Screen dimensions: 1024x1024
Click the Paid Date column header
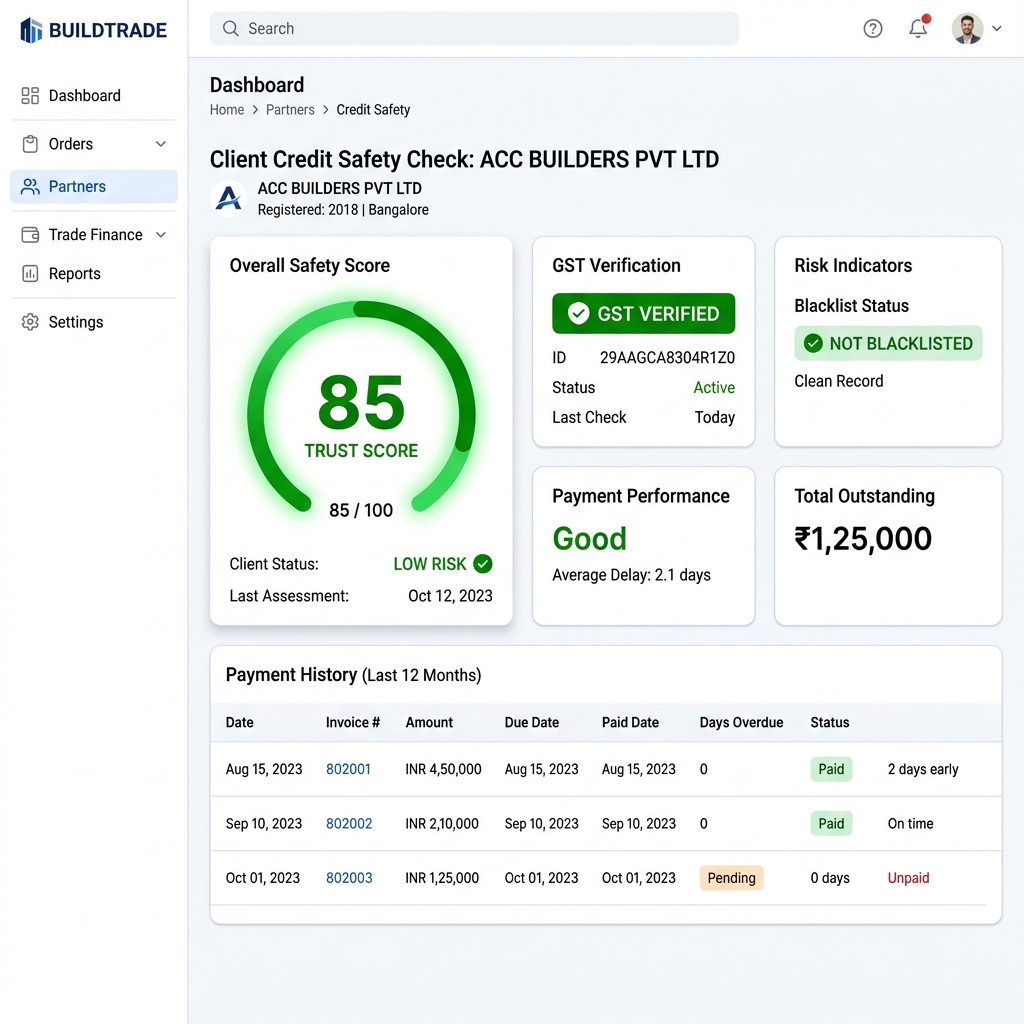[630, 722]
